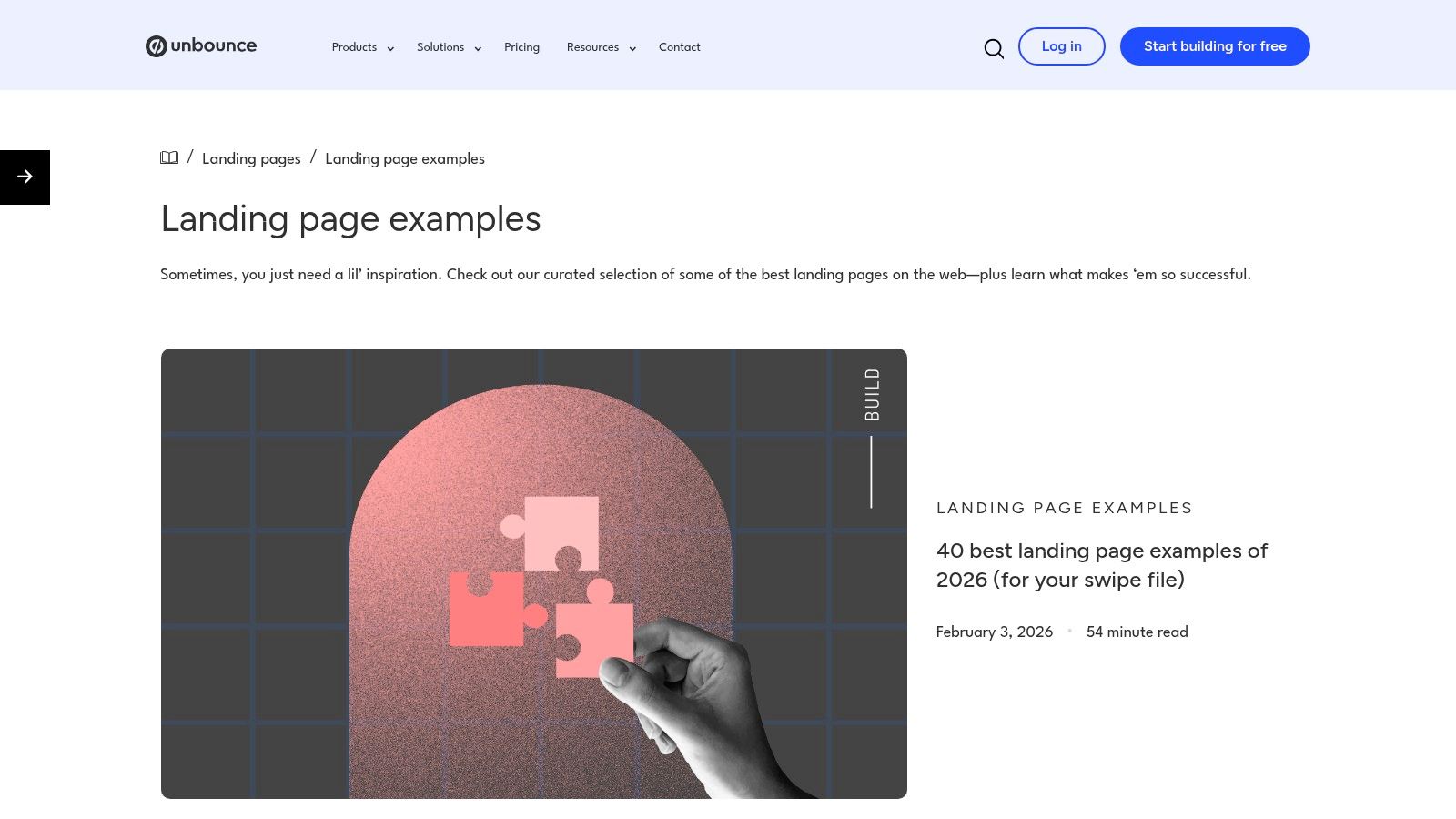Click the puzzle pieces article thumbnail
Image resolution: width=1456 pixels, height=819 pixels.
[534, 573]
